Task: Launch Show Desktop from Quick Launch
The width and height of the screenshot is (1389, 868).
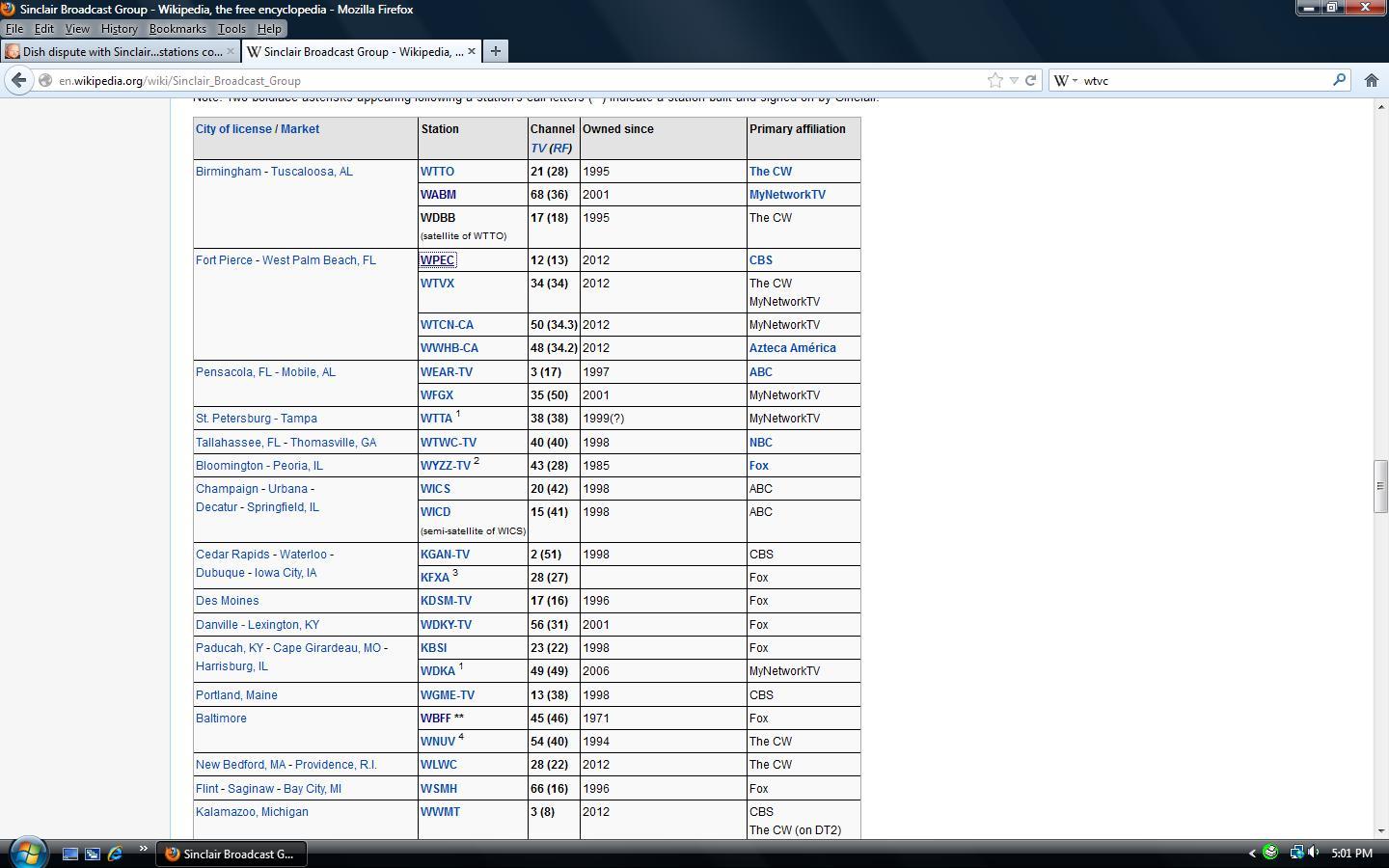Action: [70, 854]
